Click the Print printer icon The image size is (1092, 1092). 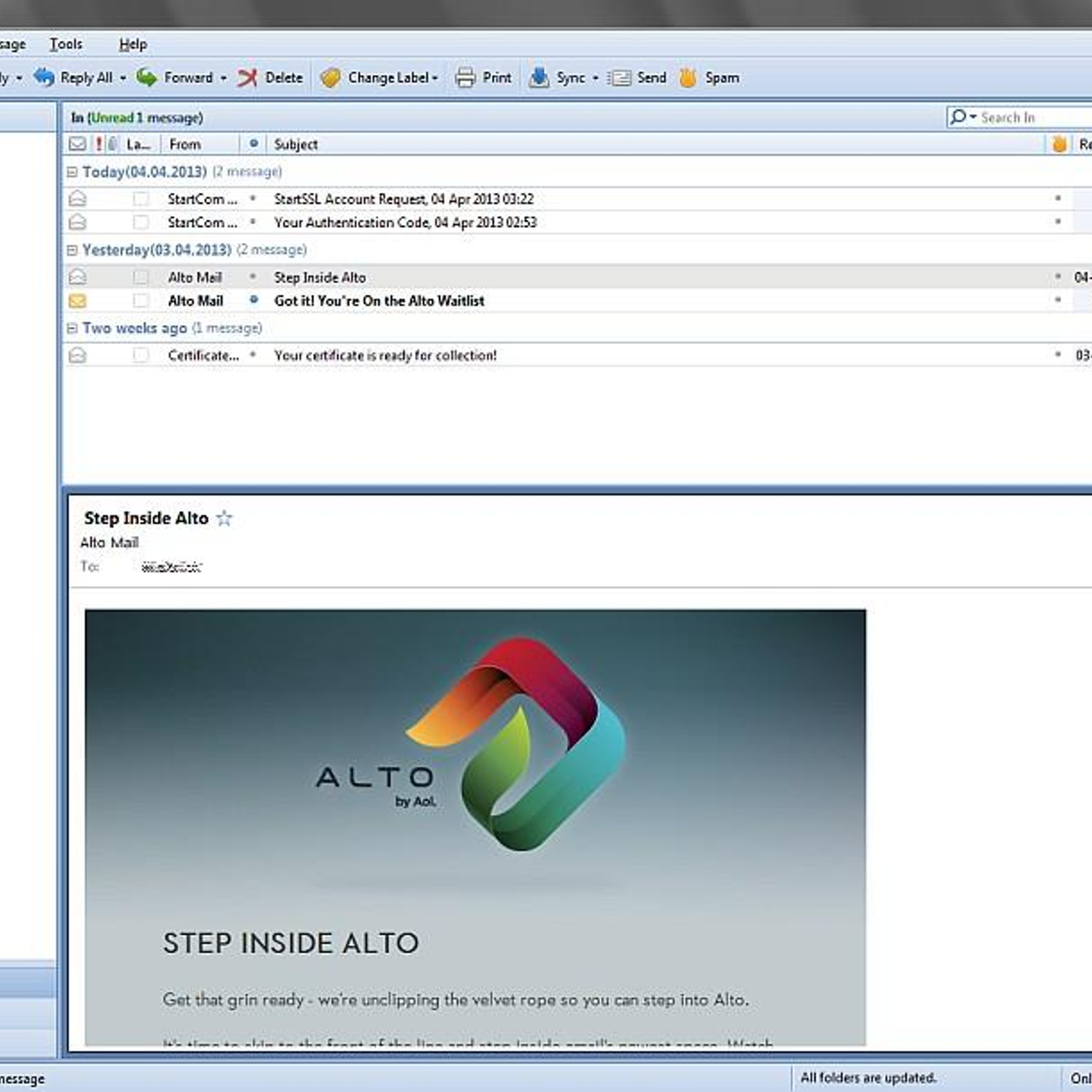coord(465,78)
